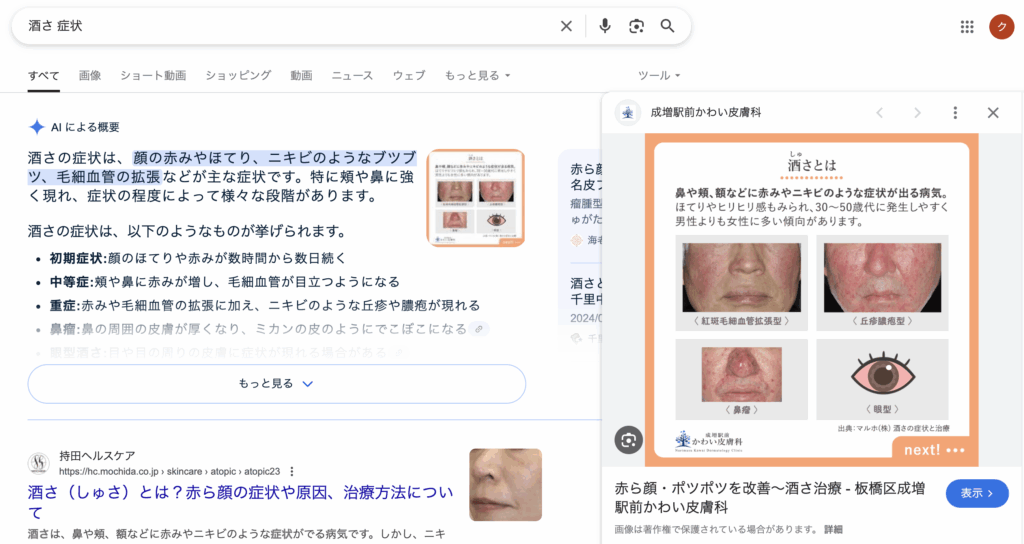This screenshot has height=544, width=1024.
Task: Click the 表示 visit button
Action: point(977,494)
